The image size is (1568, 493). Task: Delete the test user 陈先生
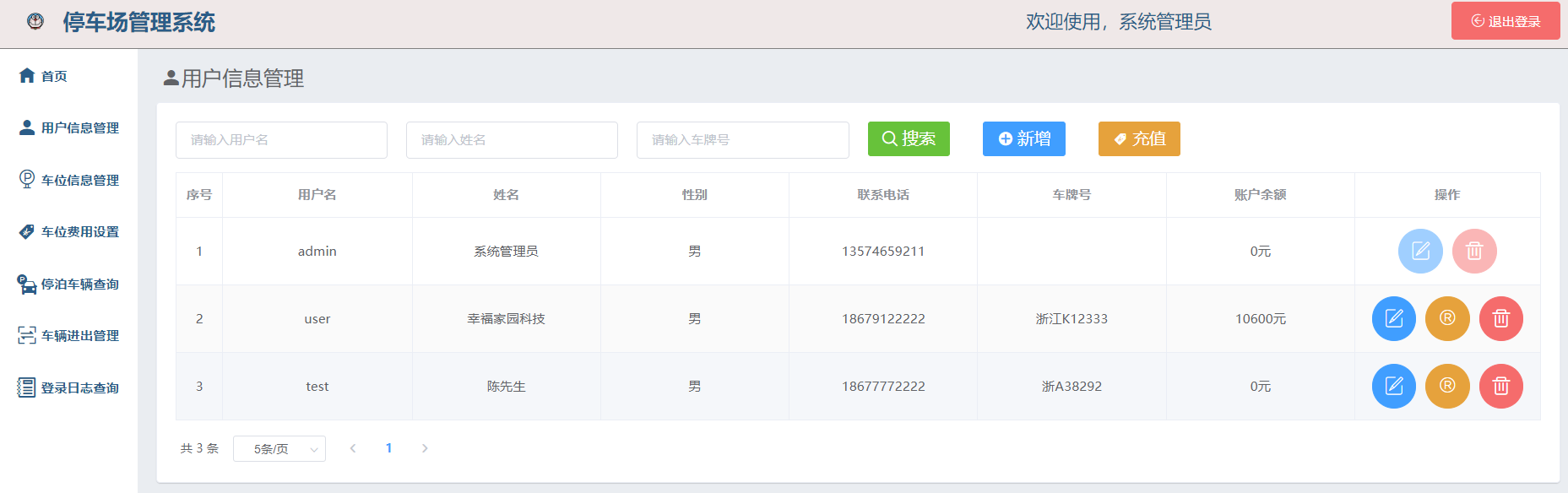pos(1501,386)
